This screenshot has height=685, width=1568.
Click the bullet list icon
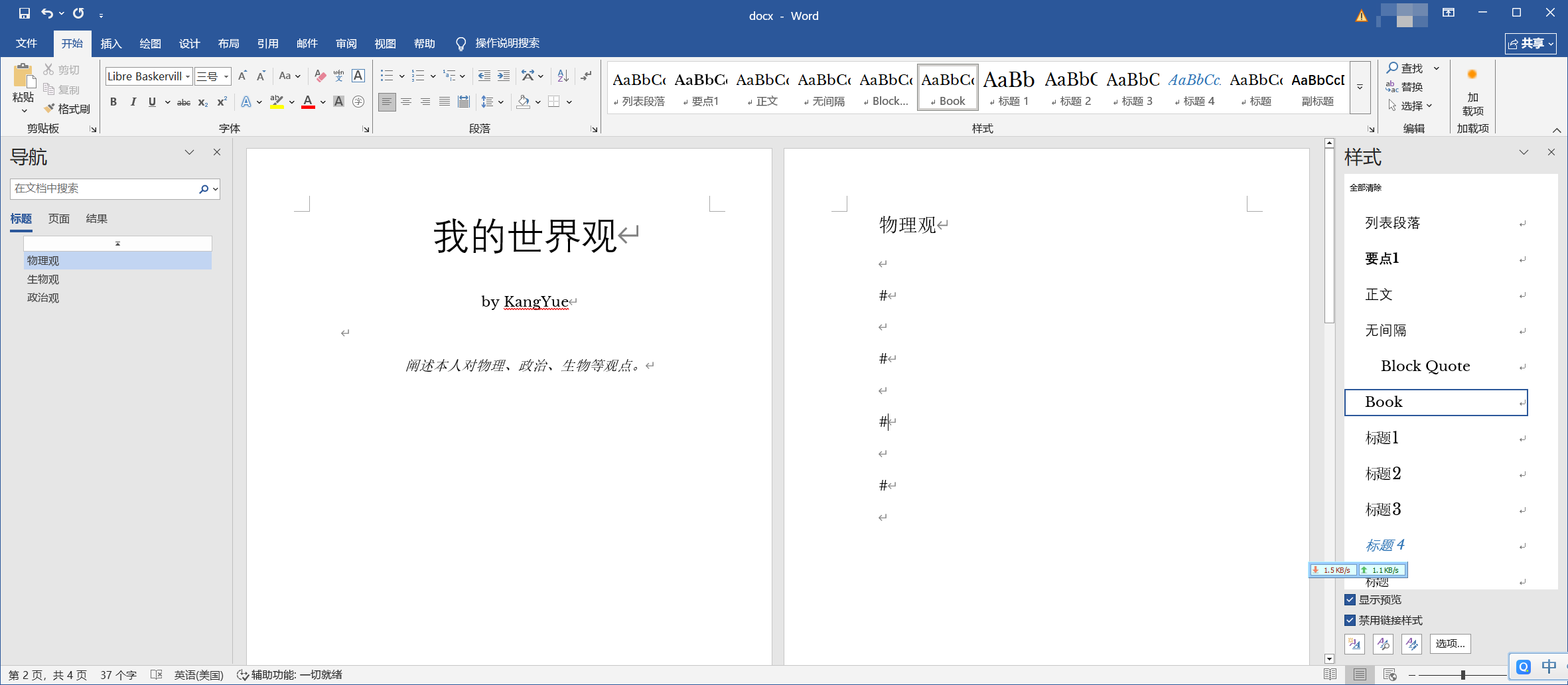point(386,76)
